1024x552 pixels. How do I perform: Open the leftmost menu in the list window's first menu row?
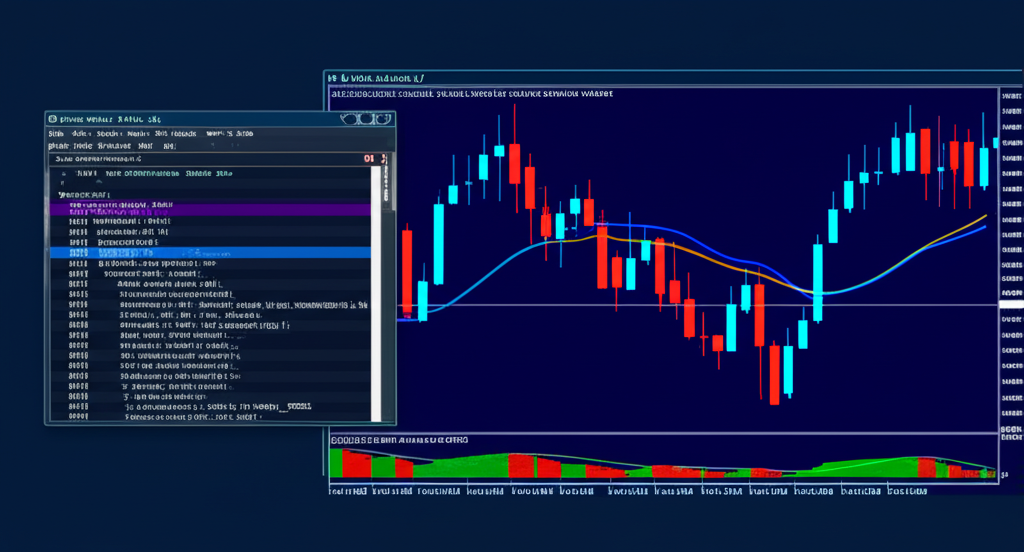[56, 133]
